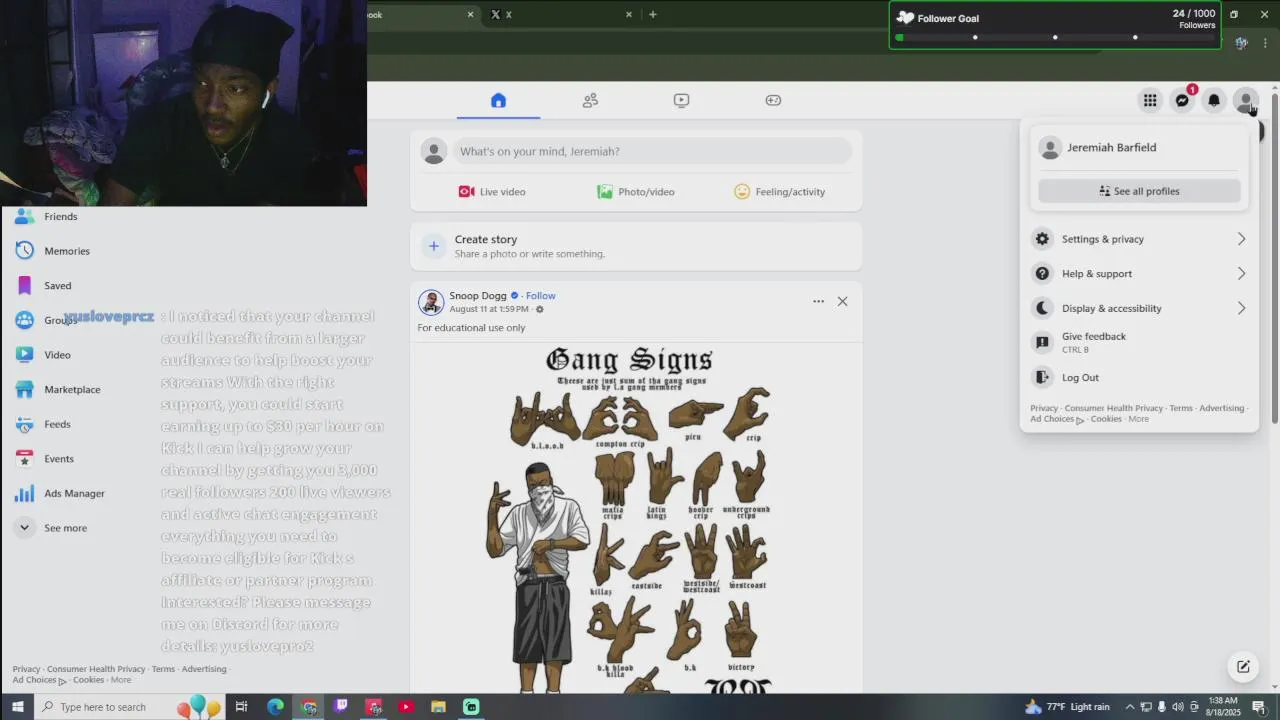Screen dimensions: 1280x720
Task: Click the Type here to search box
Action: (130, 707)
